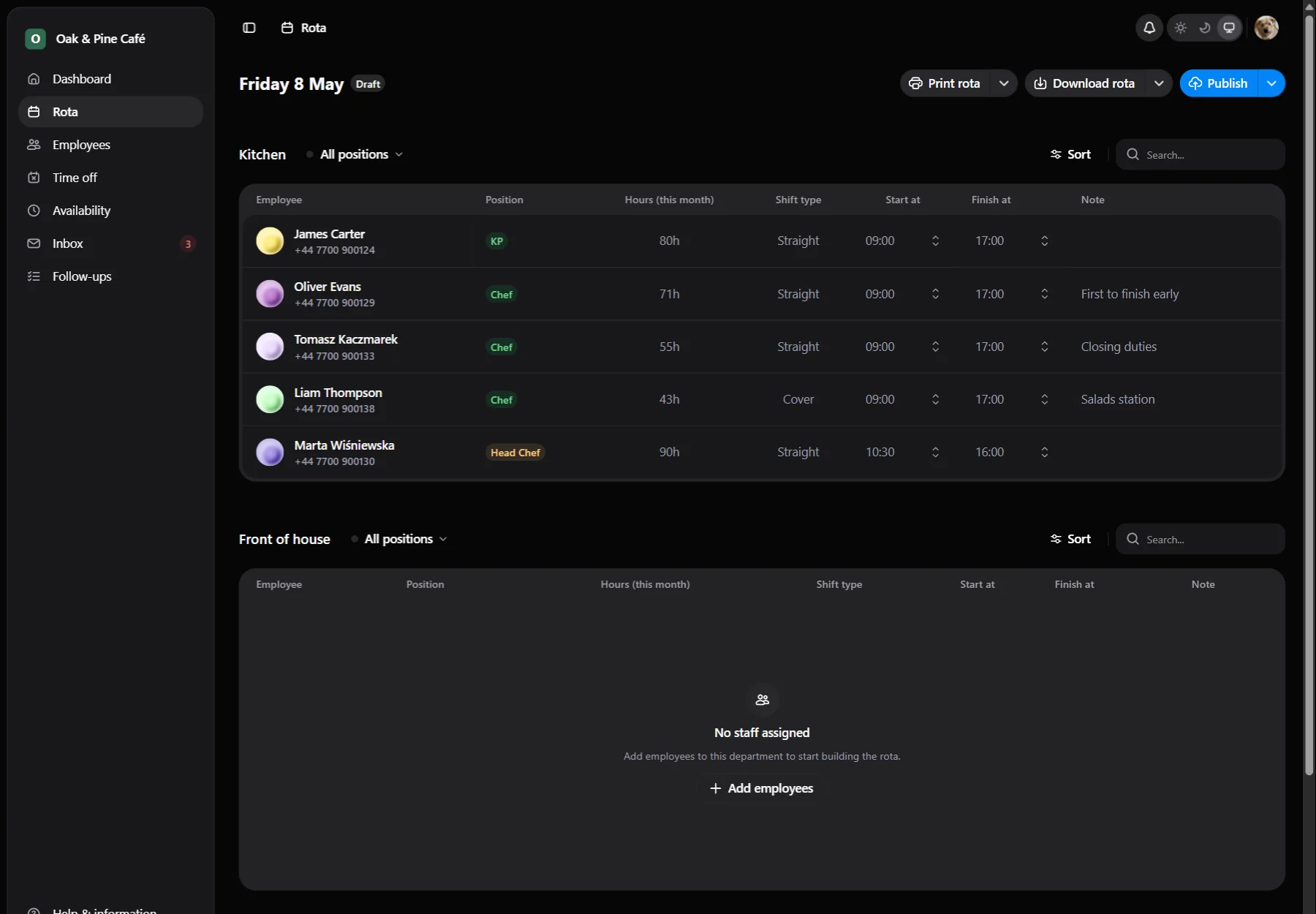Image resolution: width=1316 pixels, height=914 pixels.
Task: Click Tomasz Kaczmarek's employee name
Action: 346,339
